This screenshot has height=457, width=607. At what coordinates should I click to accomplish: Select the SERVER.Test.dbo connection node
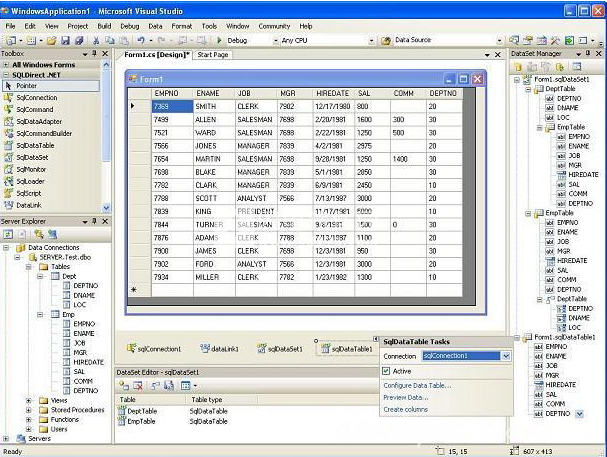pyautogui.click(x=65, y=257)
